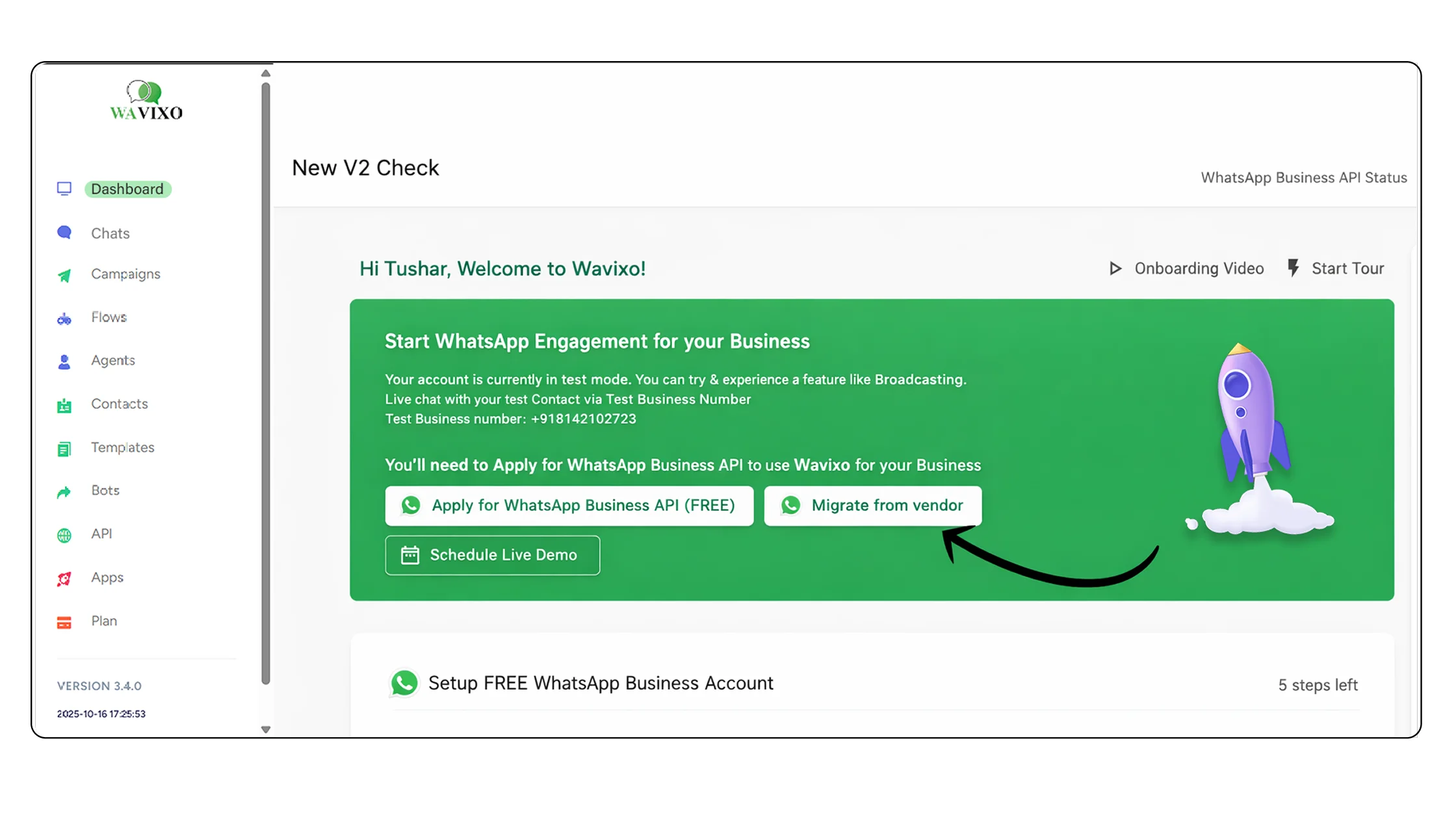Apply for WhatsApp Business API (FREE)
This screenshot has width=1456, height=819.
coord(569,506)
